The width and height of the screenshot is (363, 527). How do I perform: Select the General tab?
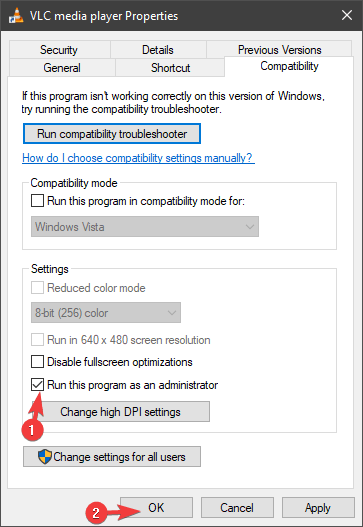[x=62, y=68]
